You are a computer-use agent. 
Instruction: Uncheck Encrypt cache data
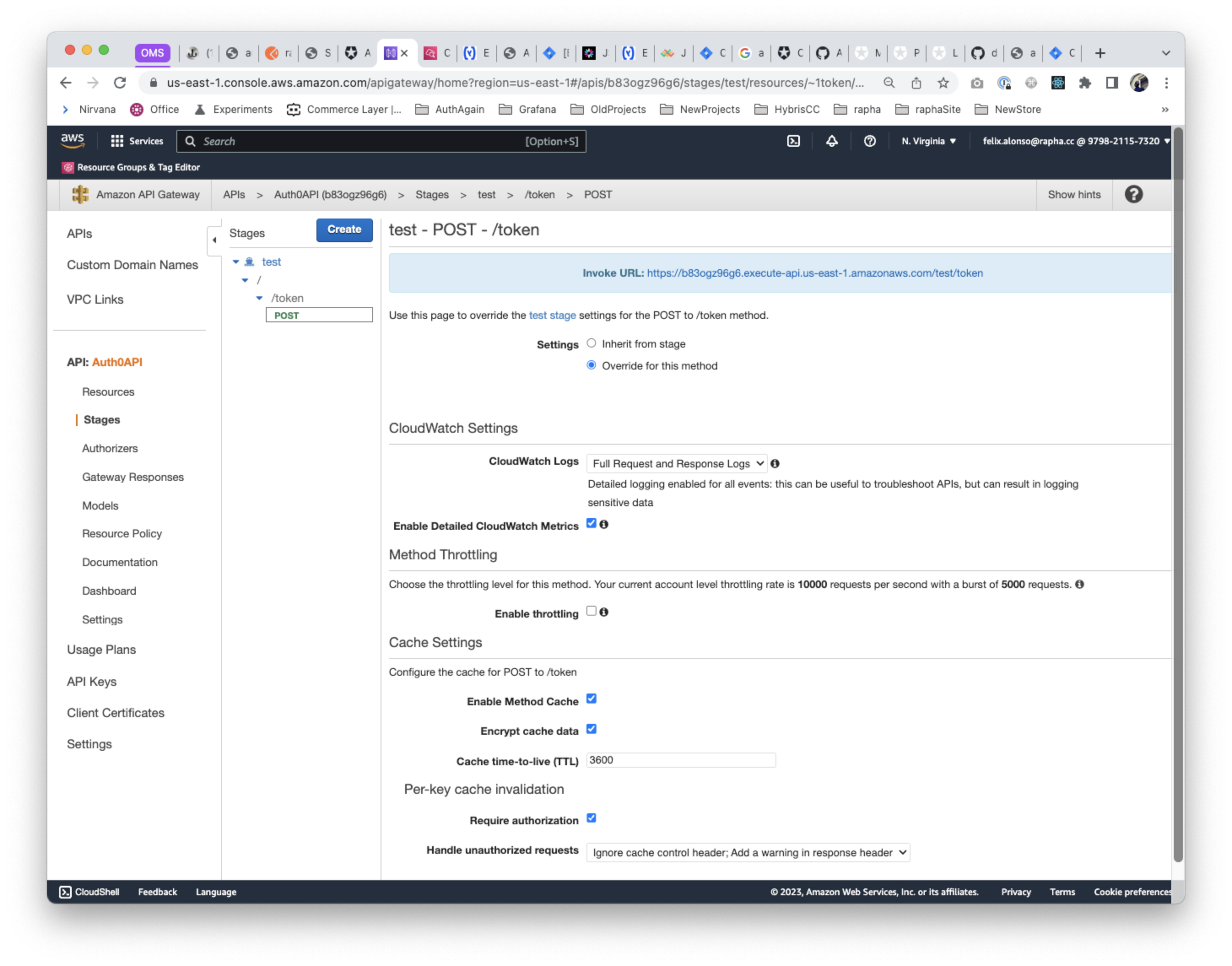point(591,729)
